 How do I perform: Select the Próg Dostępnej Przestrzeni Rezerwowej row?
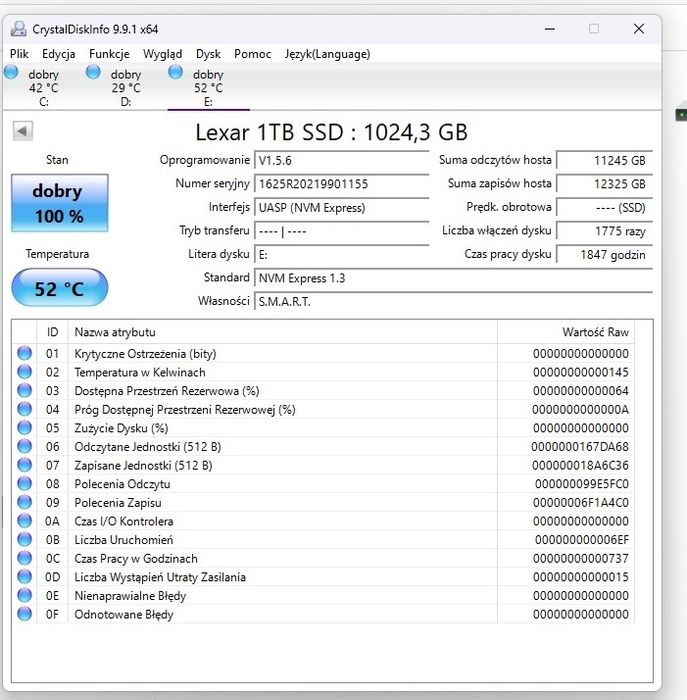point(323,409)
